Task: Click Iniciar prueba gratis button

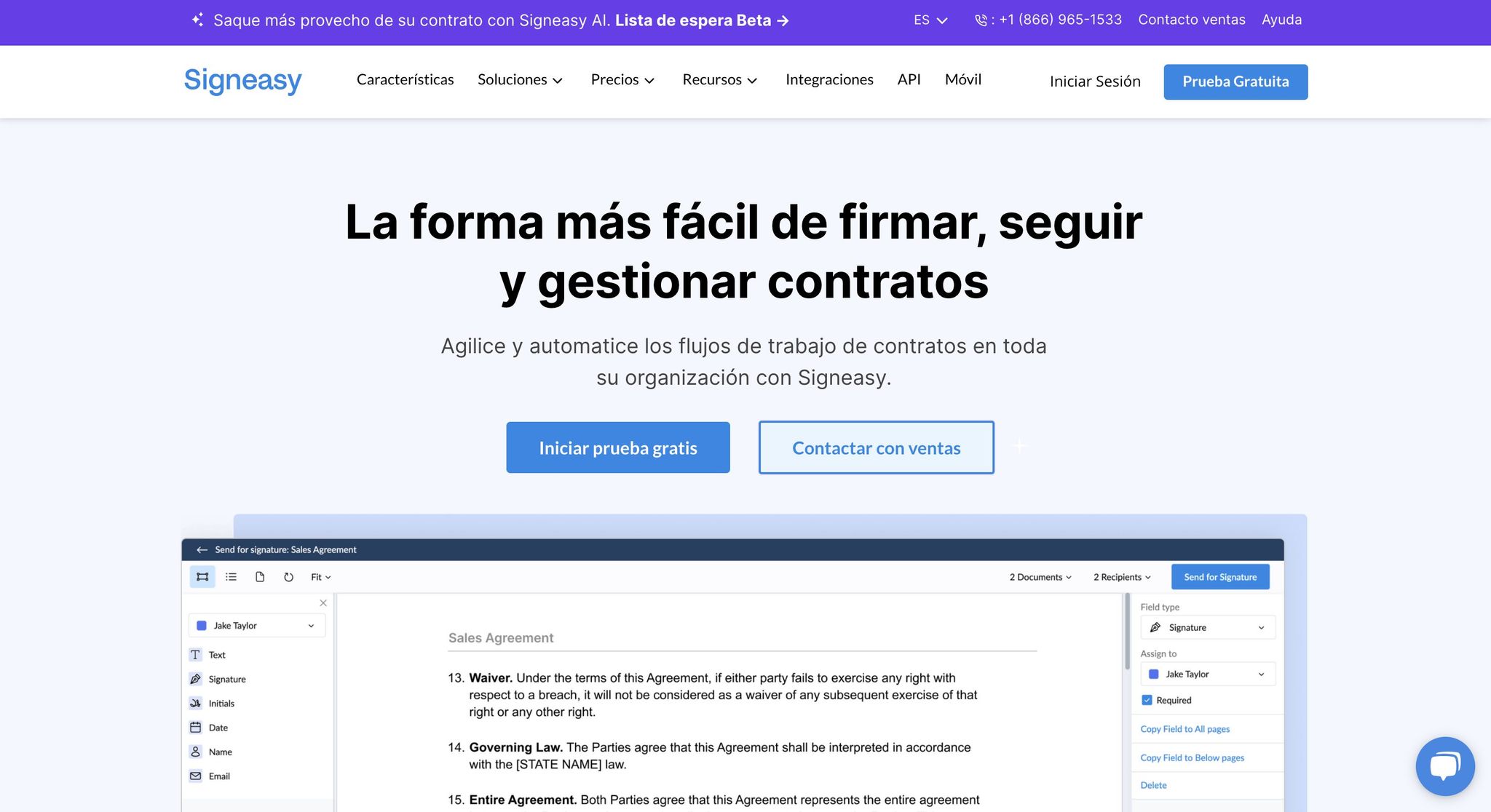Action: [618, 447]
